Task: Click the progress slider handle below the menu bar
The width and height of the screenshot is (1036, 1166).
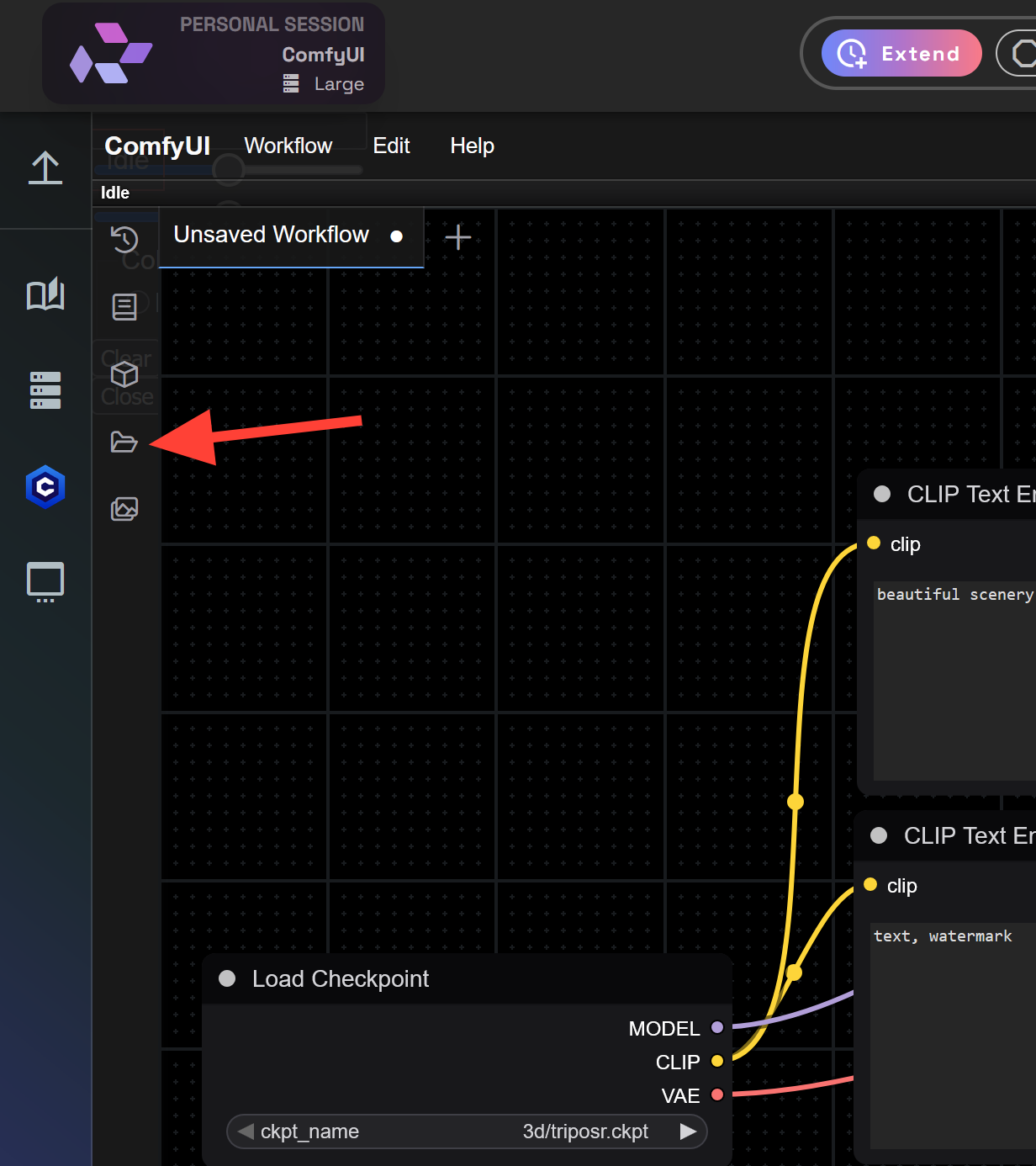Action: click(x=227, y=169)
